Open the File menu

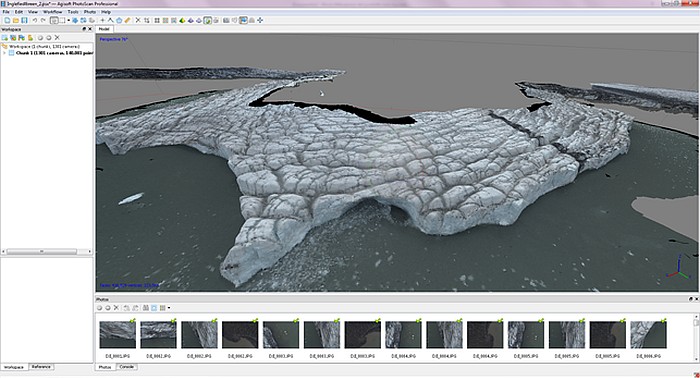click(x=6, y=12)
